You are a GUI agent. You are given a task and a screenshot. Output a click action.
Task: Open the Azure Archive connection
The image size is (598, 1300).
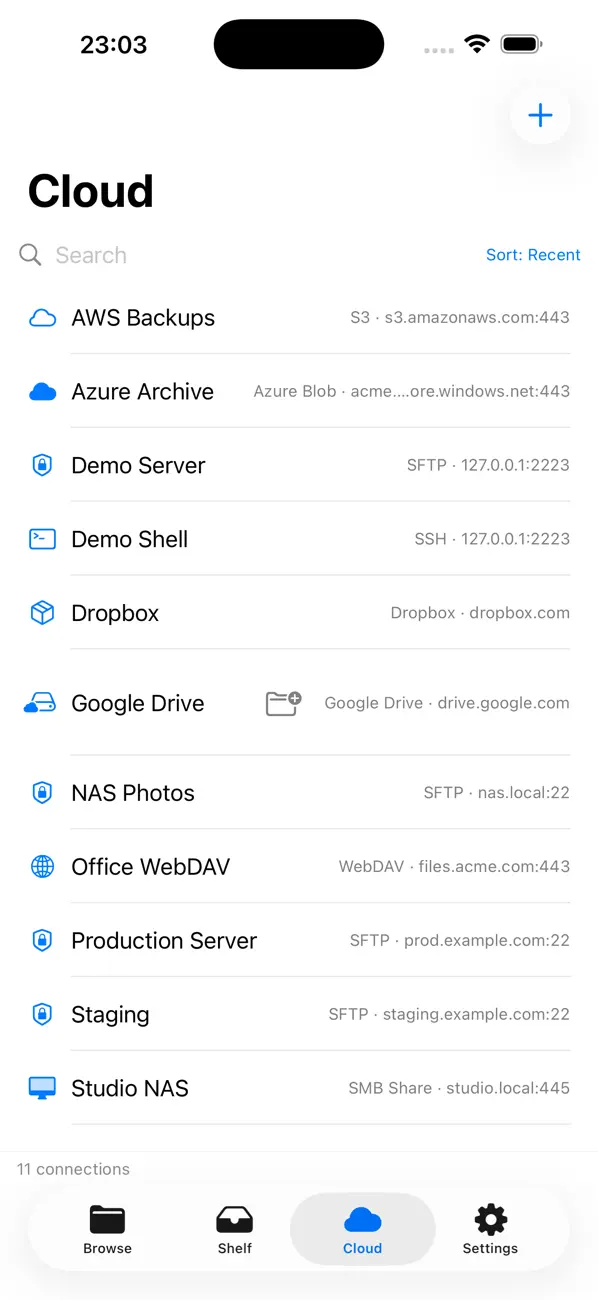pos(299,392)
